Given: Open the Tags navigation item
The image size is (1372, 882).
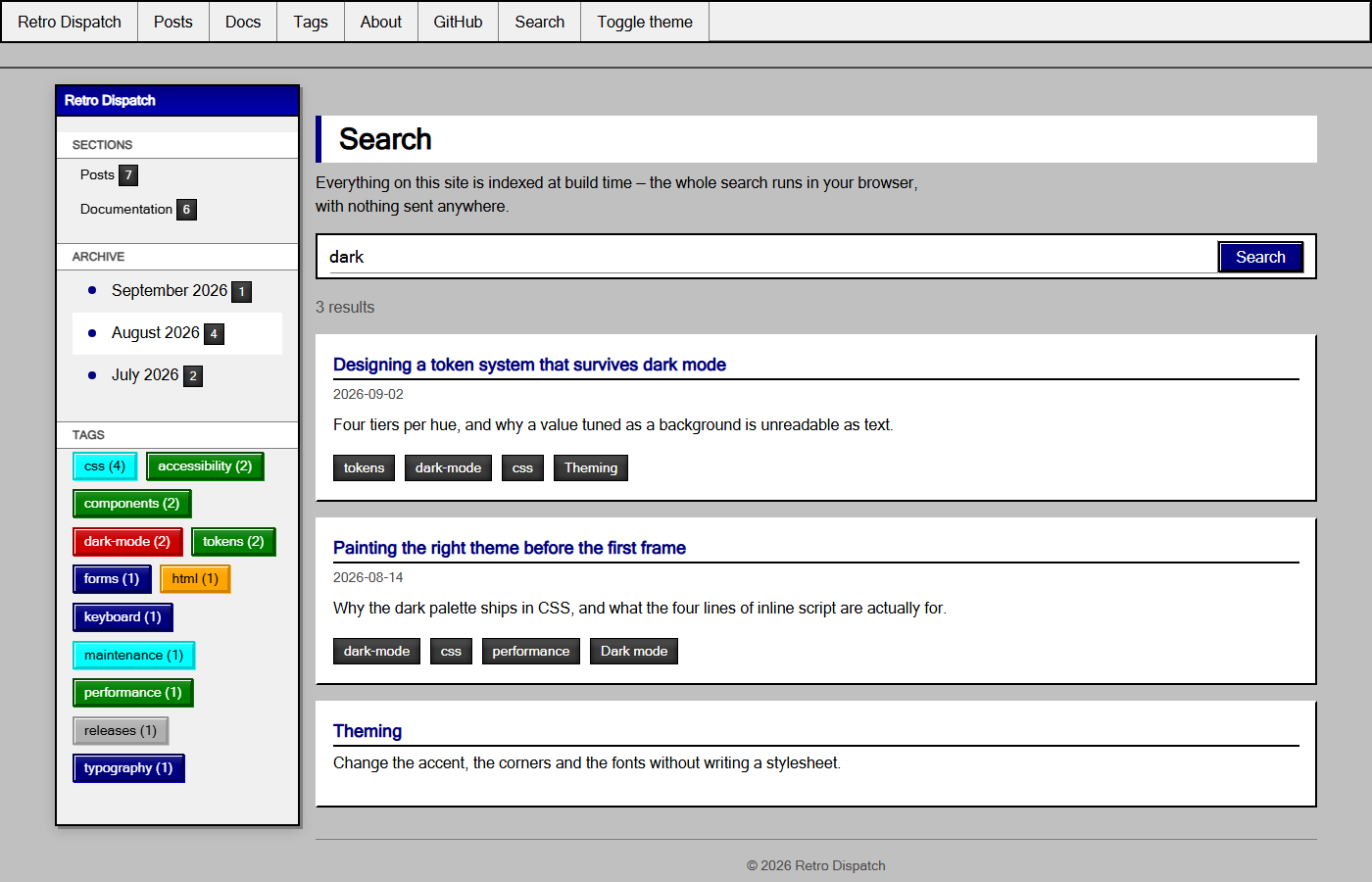Looking at the screenshot, I should 311,22.
